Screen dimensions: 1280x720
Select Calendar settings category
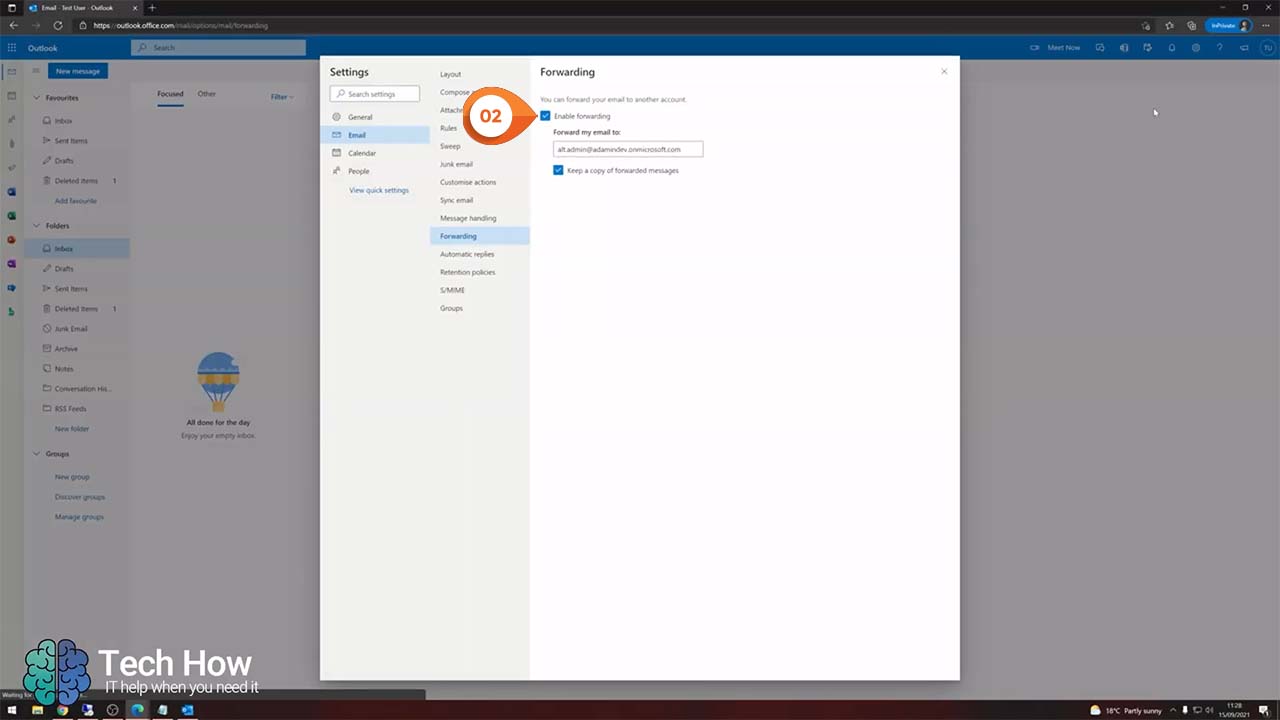coord(375,153)
